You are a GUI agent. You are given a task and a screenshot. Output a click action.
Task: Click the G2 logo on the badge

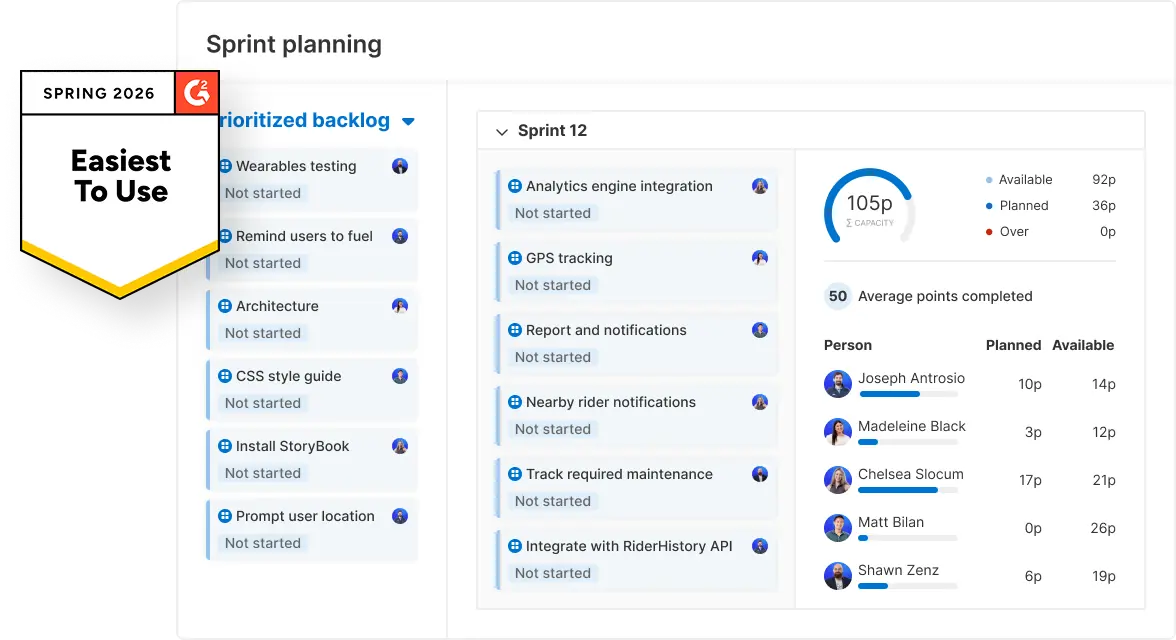tap(197, 93)
